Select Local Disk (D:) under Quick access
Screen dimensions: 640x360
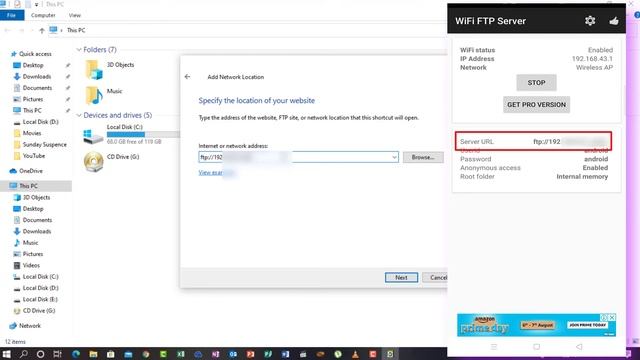36,122
